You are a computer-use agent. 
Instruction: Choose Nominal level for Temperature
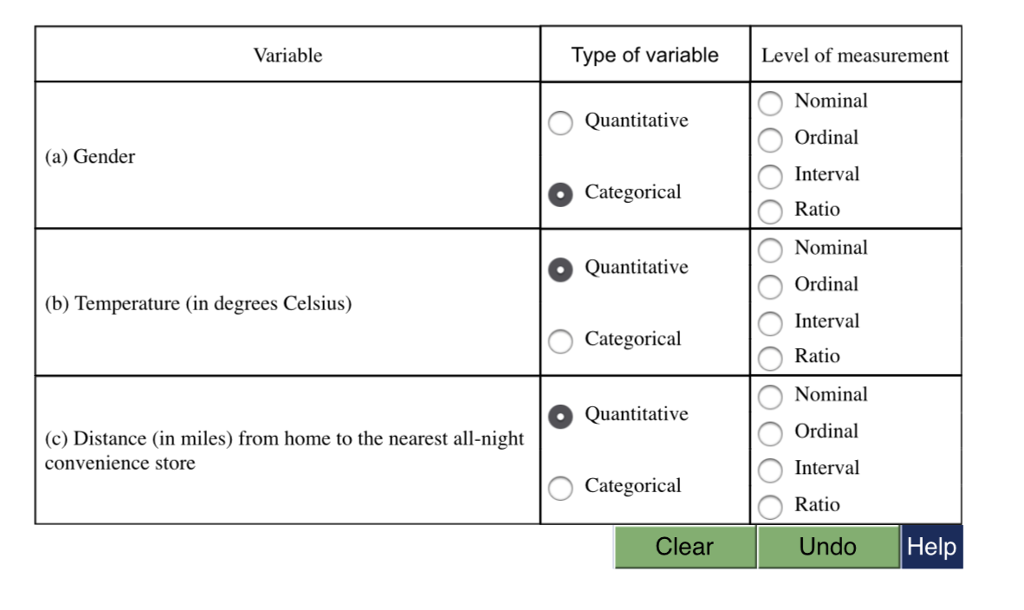[771, 249]
